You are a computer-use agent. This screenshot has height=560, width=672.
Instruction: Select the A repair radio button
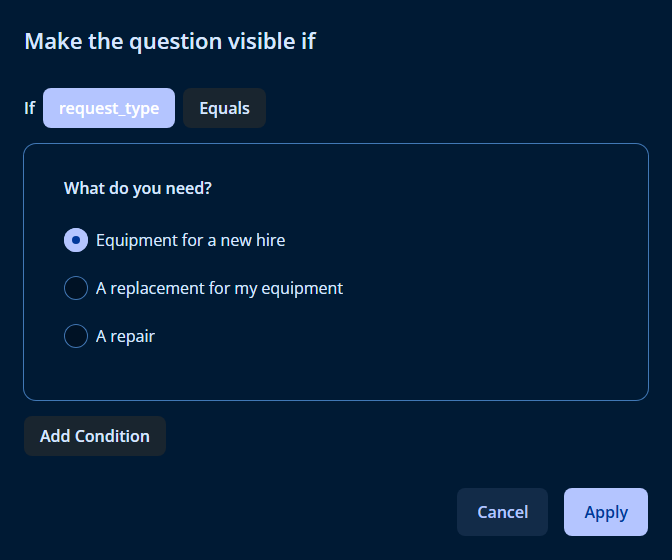point(76,336)
